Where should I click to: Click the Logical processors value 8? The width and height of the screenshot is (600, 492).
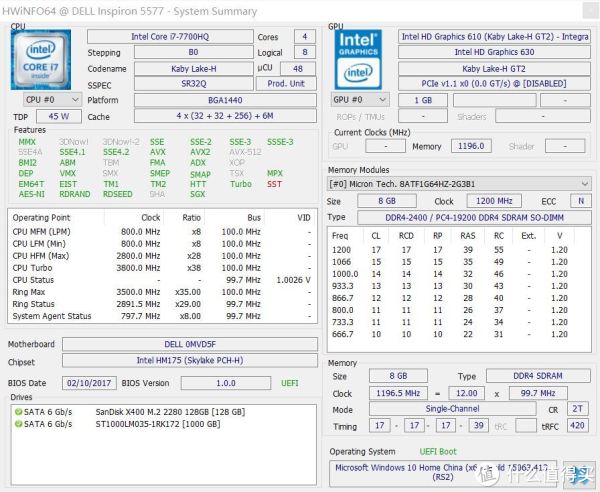click(305, 52)
